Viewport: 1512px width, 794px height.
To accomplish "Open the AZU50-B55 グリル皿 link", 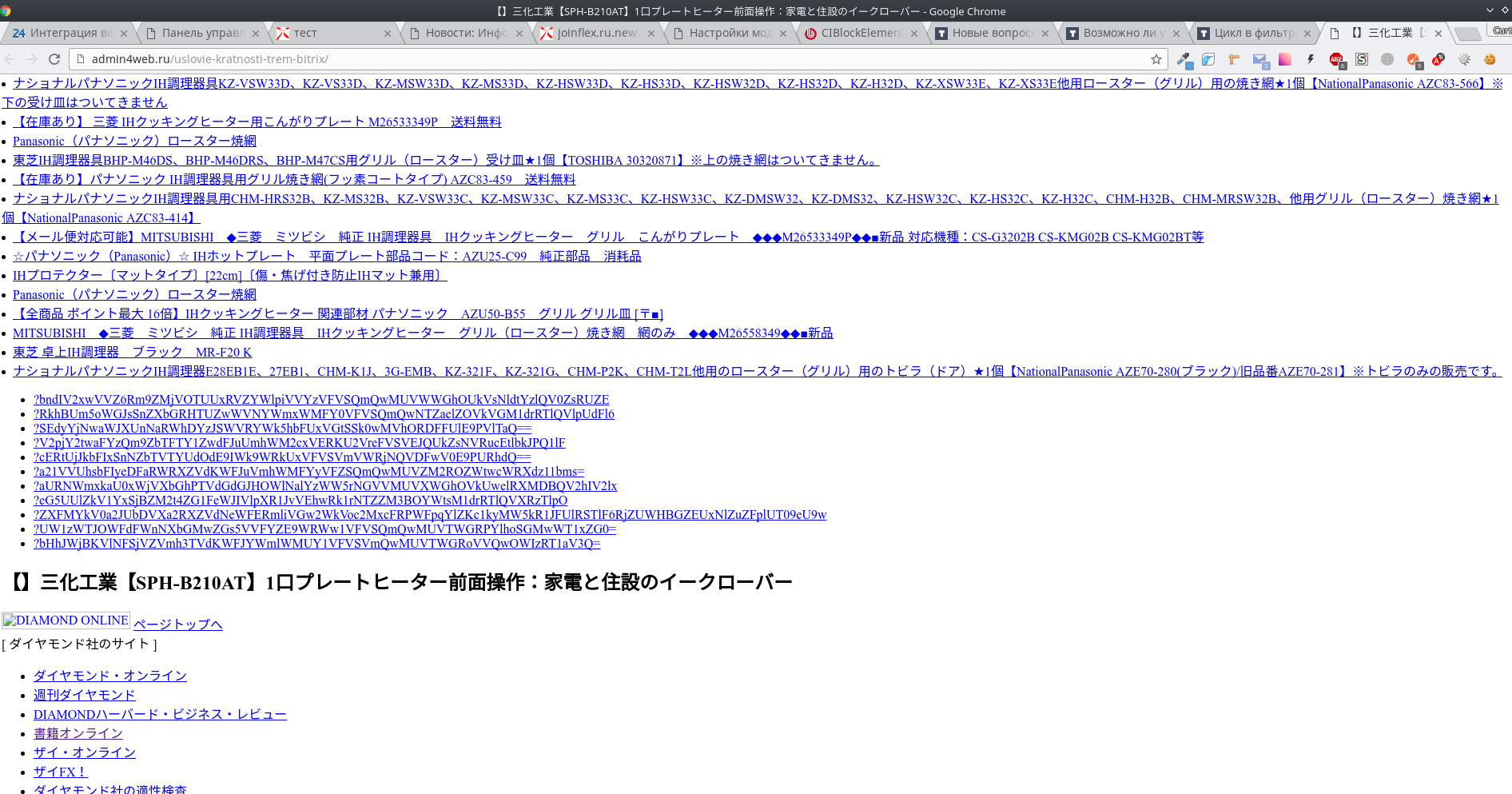I will [x=338, y=313].
